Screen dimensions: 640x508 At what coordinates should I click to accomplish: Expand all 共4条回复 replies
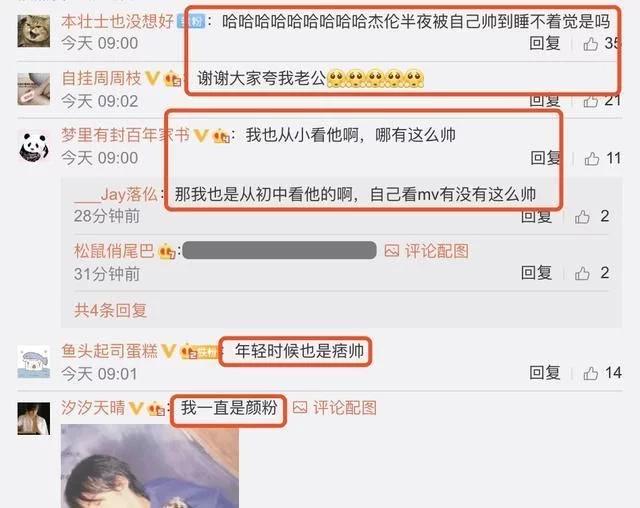tap(110, 311)
